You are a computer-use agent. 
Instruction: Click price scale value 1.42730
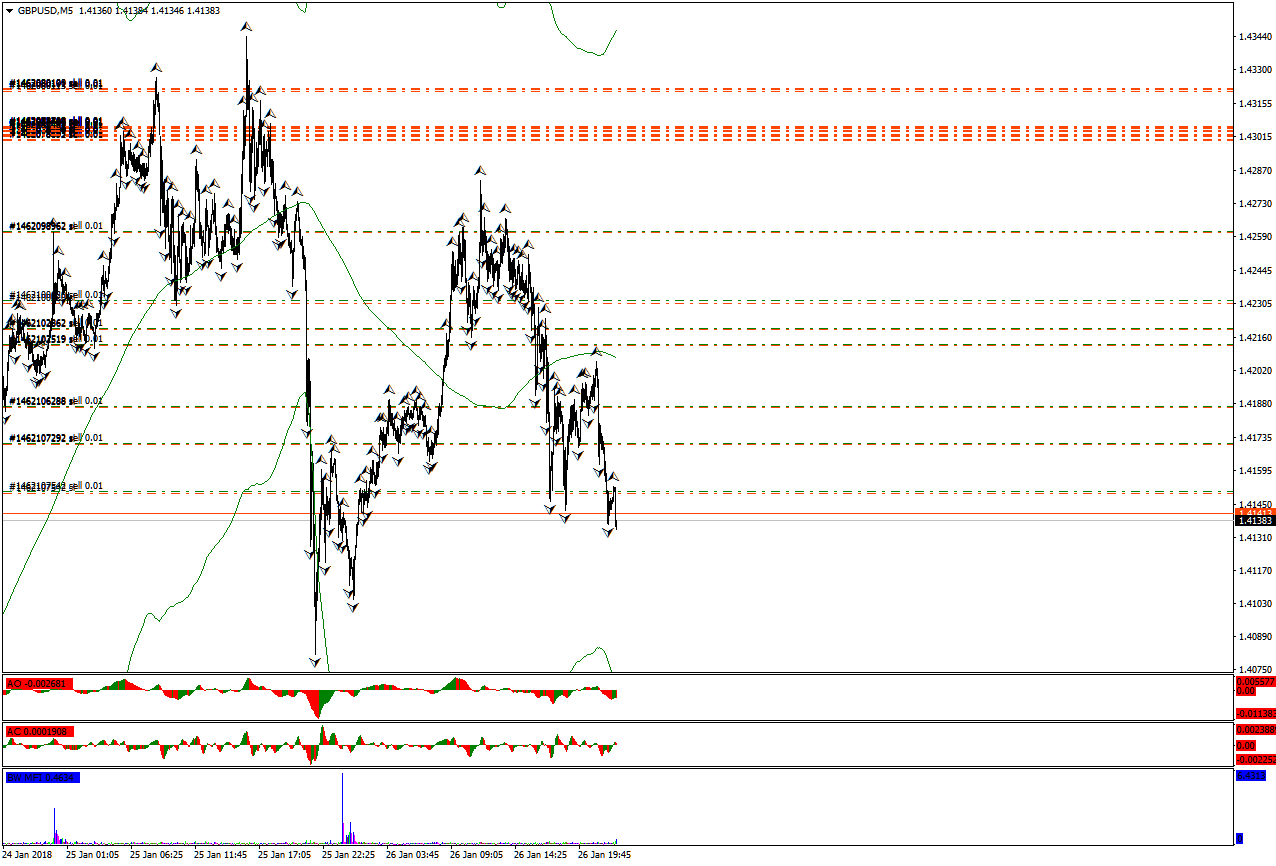pyautogui.click(x=1254, y=203)
